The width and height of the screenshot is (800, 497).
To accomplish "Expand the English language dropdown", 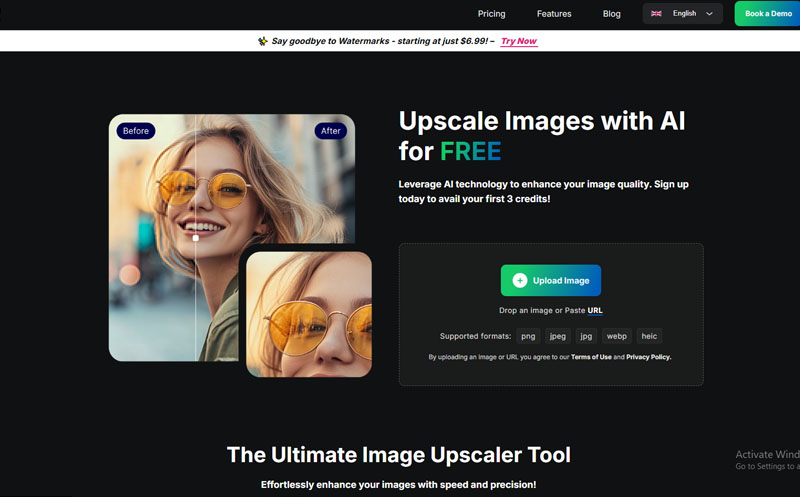I will (x=683, y=14).
